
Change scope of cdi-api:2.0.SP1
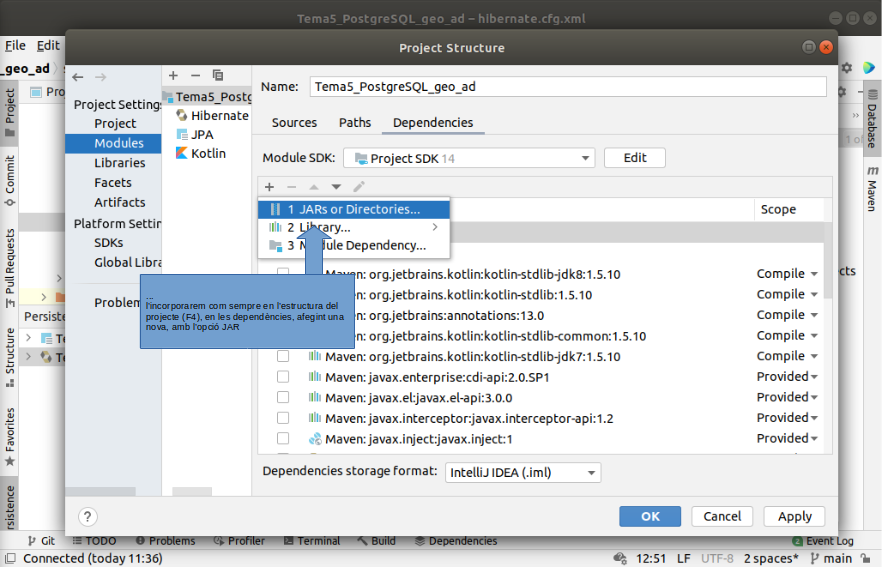pyautogui.click(x=787, y=377)
